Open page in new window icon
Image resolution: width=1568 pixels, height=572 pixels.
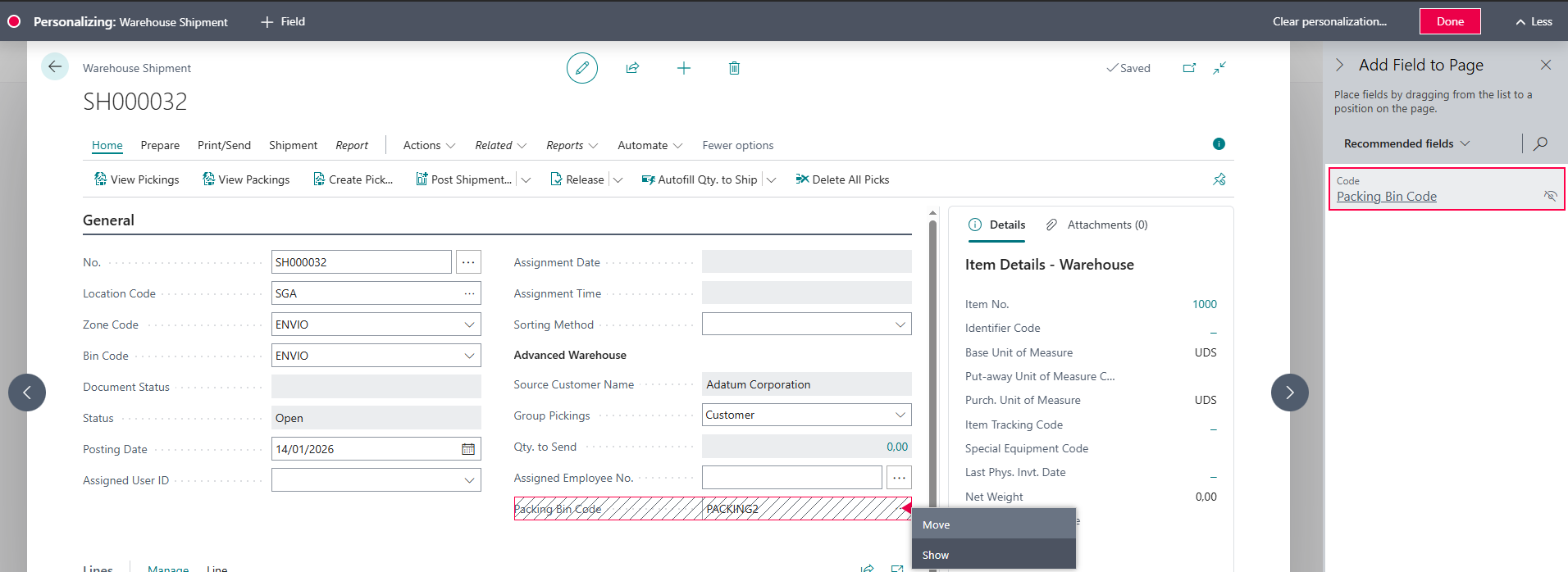[x=1189, y=68]
